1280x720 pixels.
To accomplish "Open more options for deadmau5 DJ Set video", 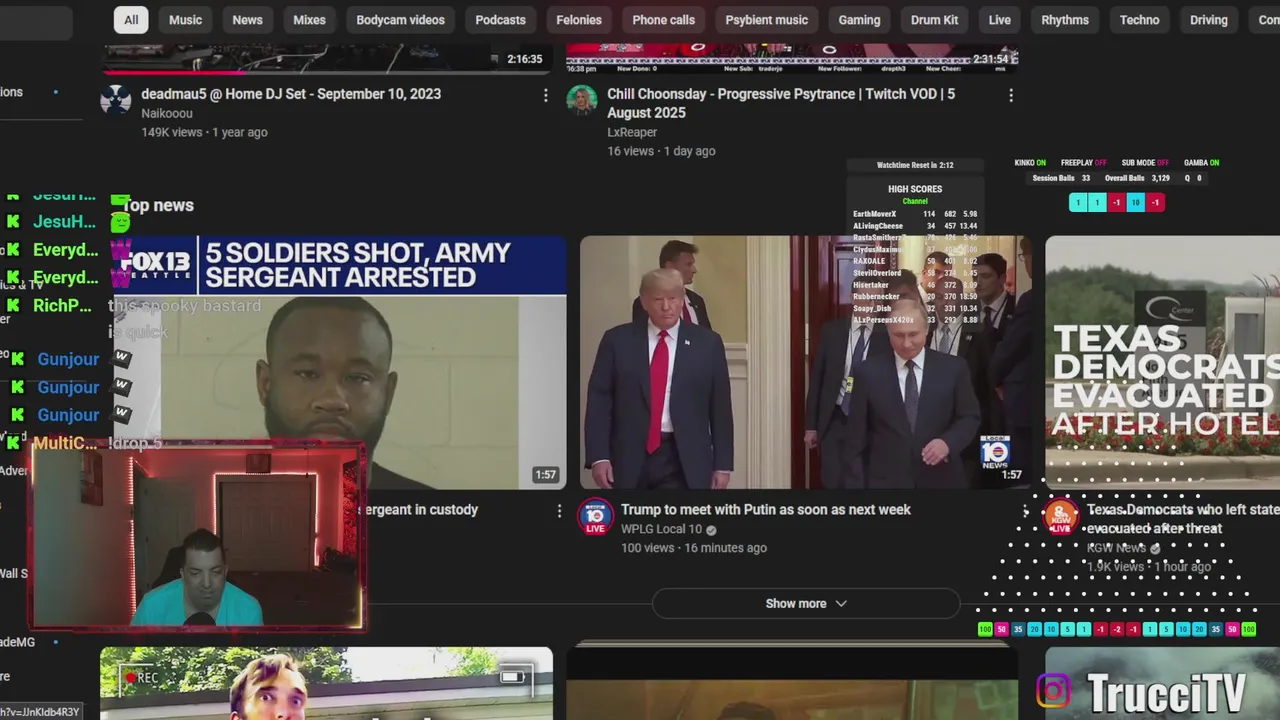I will (545, 95).
